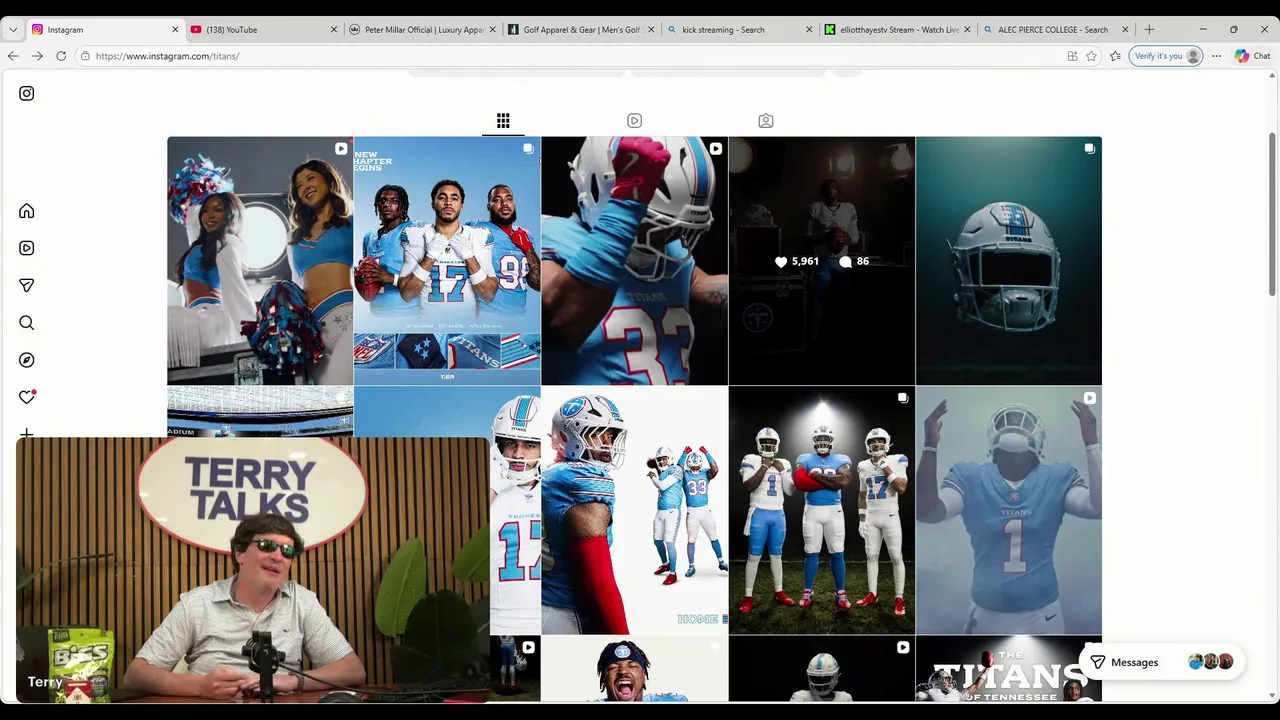This screenshot has width=1280, height=720.
Task: Click the address bar with instagram.com/titans
Action: tap(565, 56)
